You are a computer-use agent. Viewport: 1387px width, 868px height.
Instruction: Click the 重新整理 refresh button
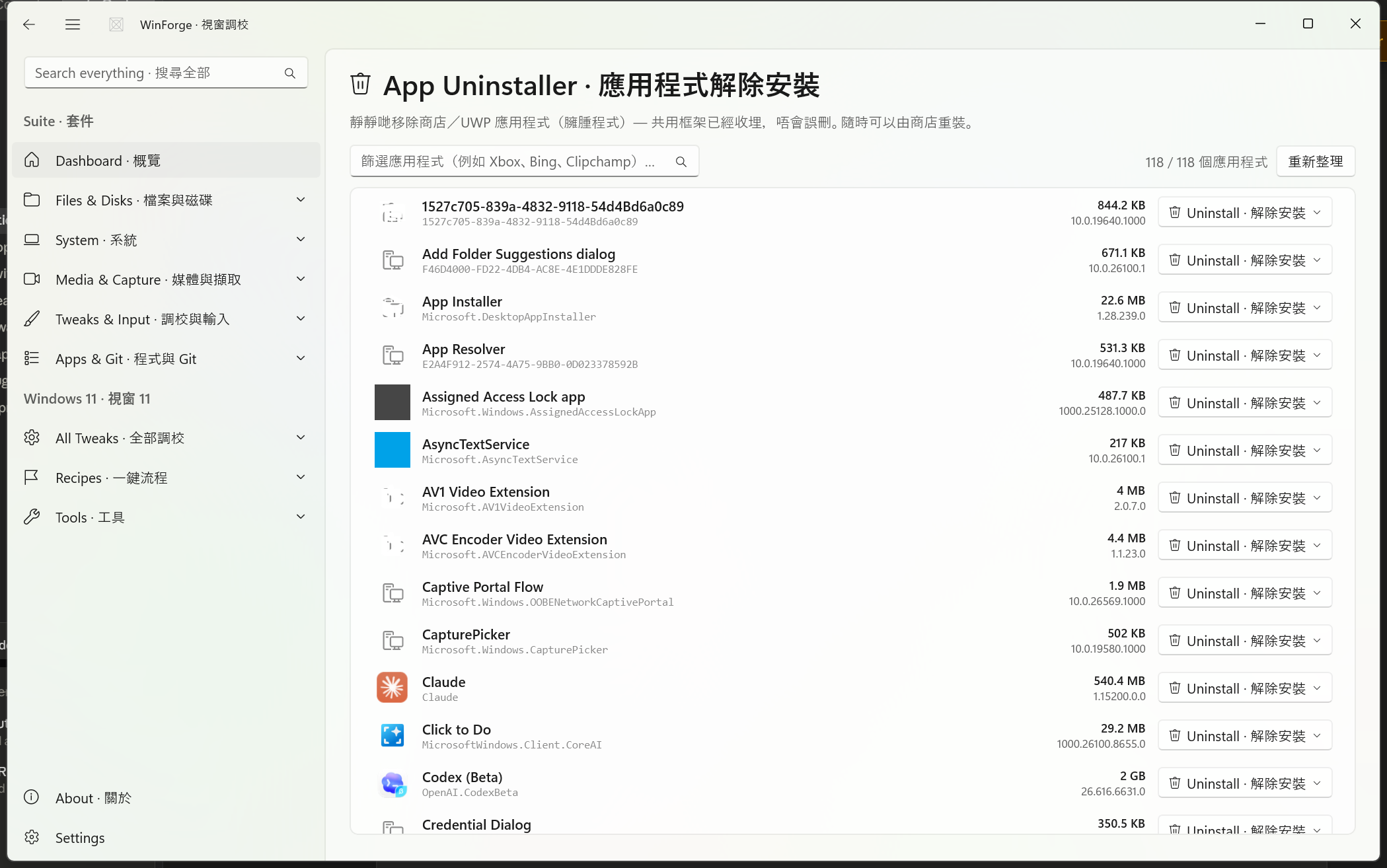[1316, 162]
